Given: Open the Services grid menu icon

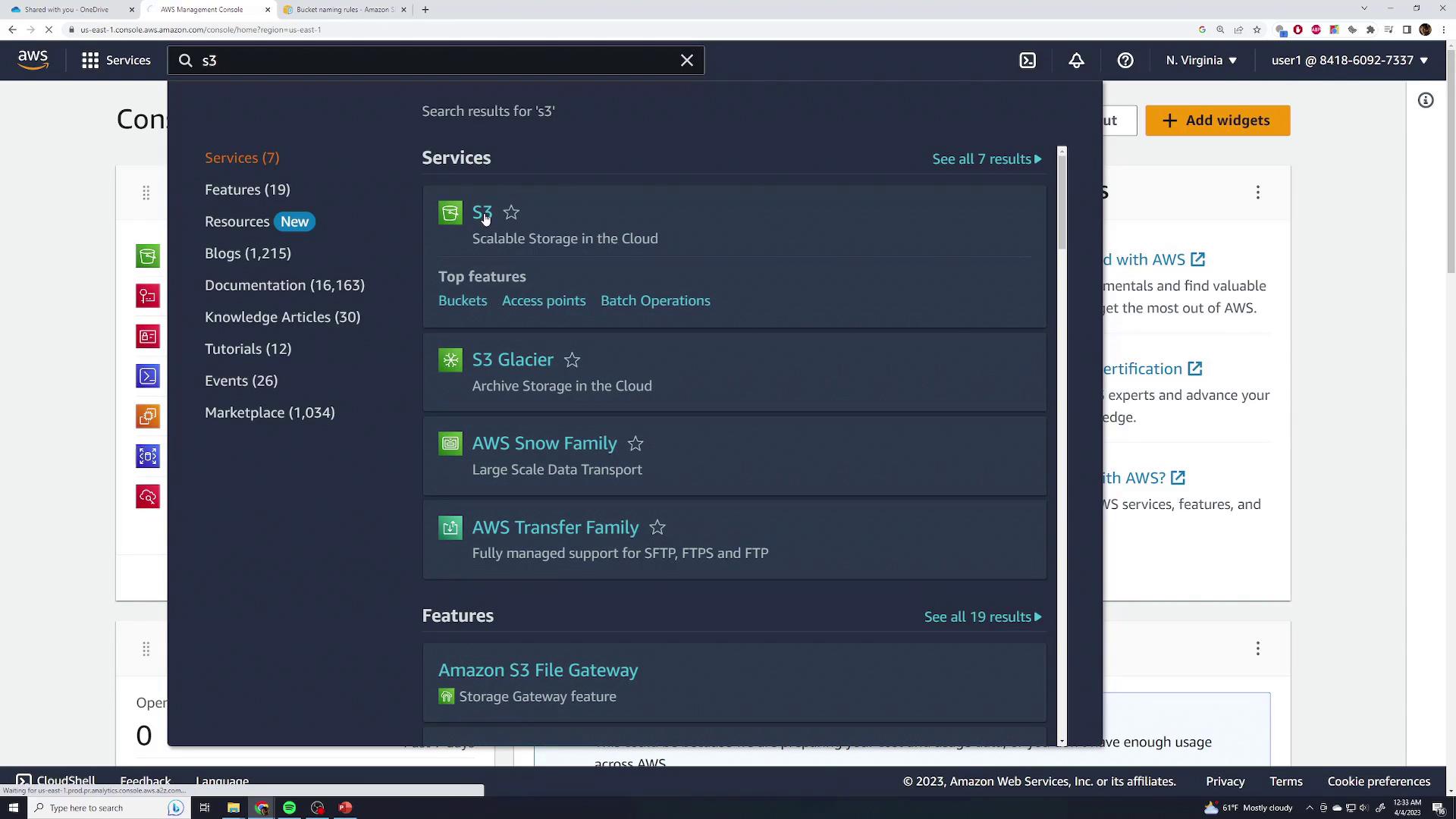Looking at the screenshot, I should pos(90,61).
